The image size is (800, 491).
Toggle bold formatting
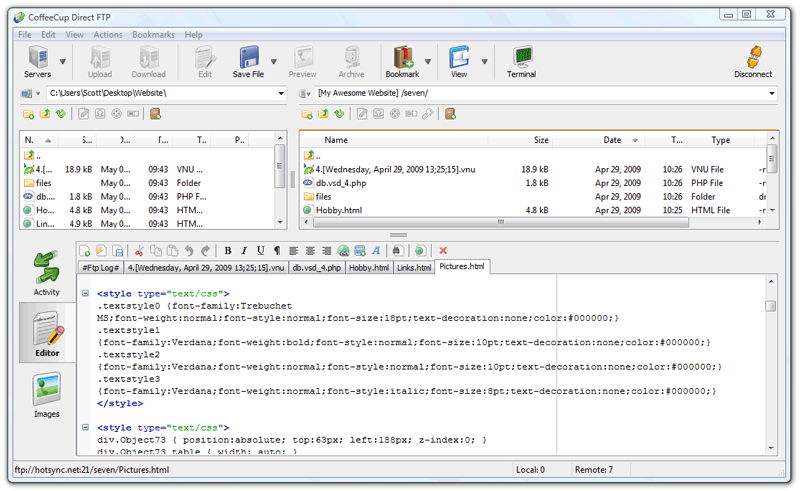click(x=228, y=251)
